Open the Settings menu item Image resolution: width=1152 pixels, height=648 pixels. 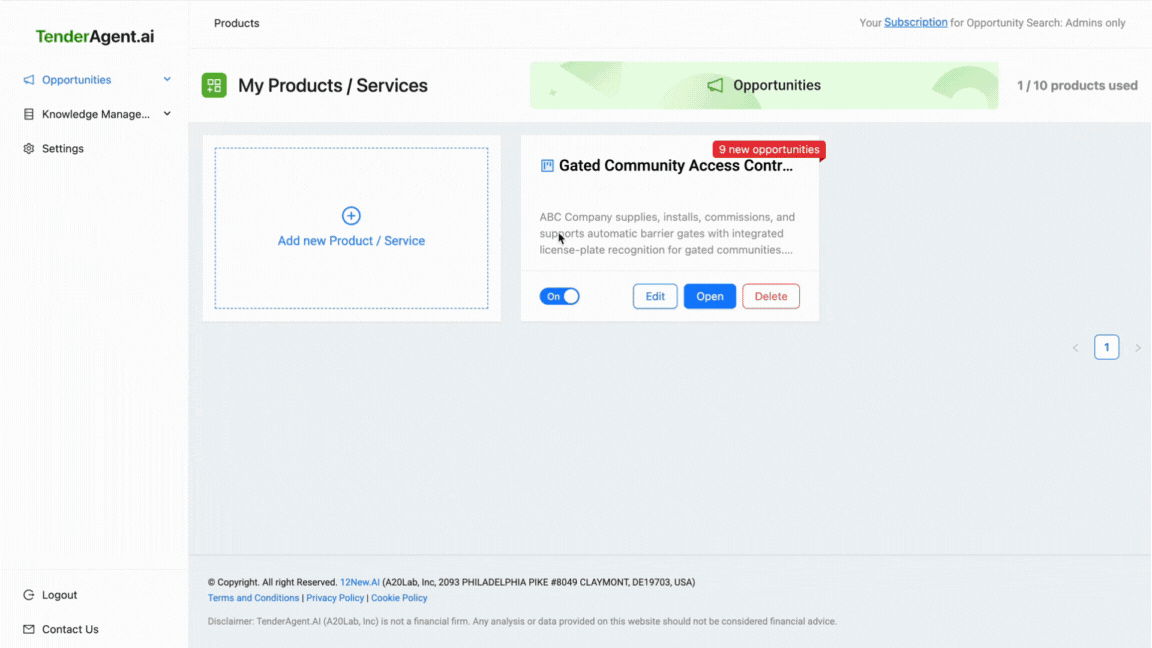(x=62, y=149)
